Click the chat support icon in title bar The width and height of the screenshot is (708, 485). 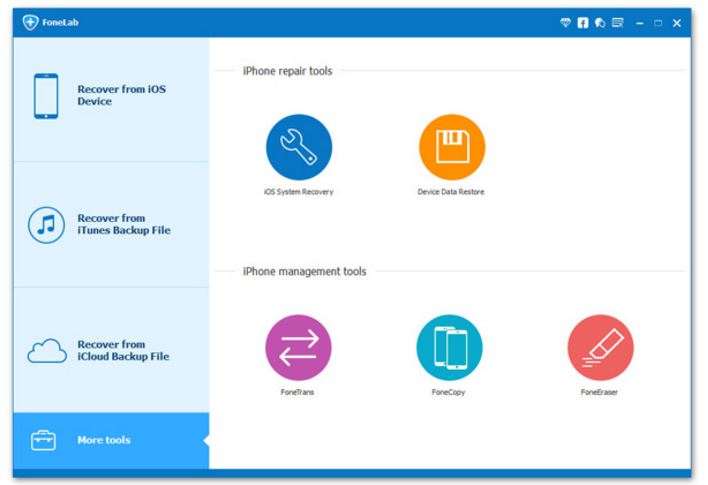[x=600, y=23]
